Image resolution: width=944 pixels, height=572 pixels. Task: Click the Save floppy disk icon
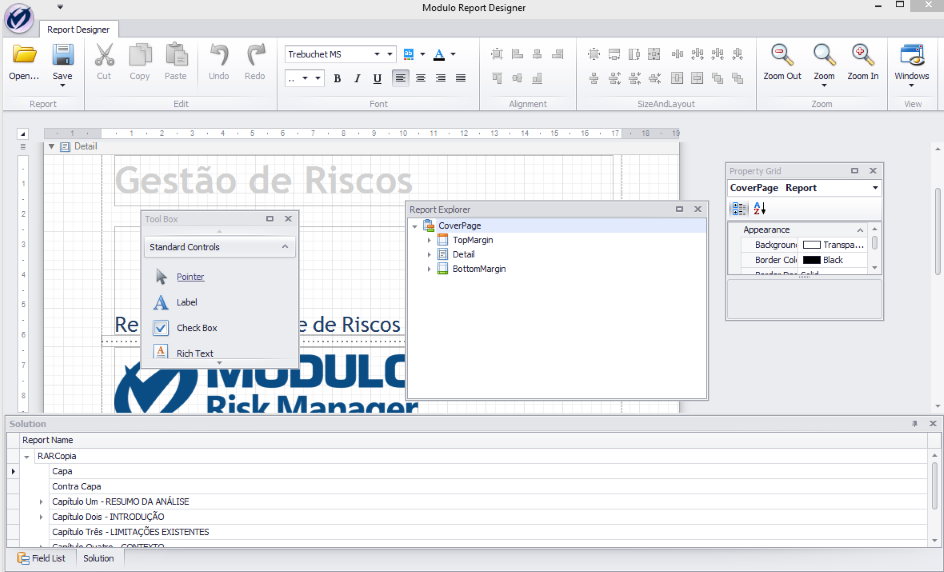(63, 55)
